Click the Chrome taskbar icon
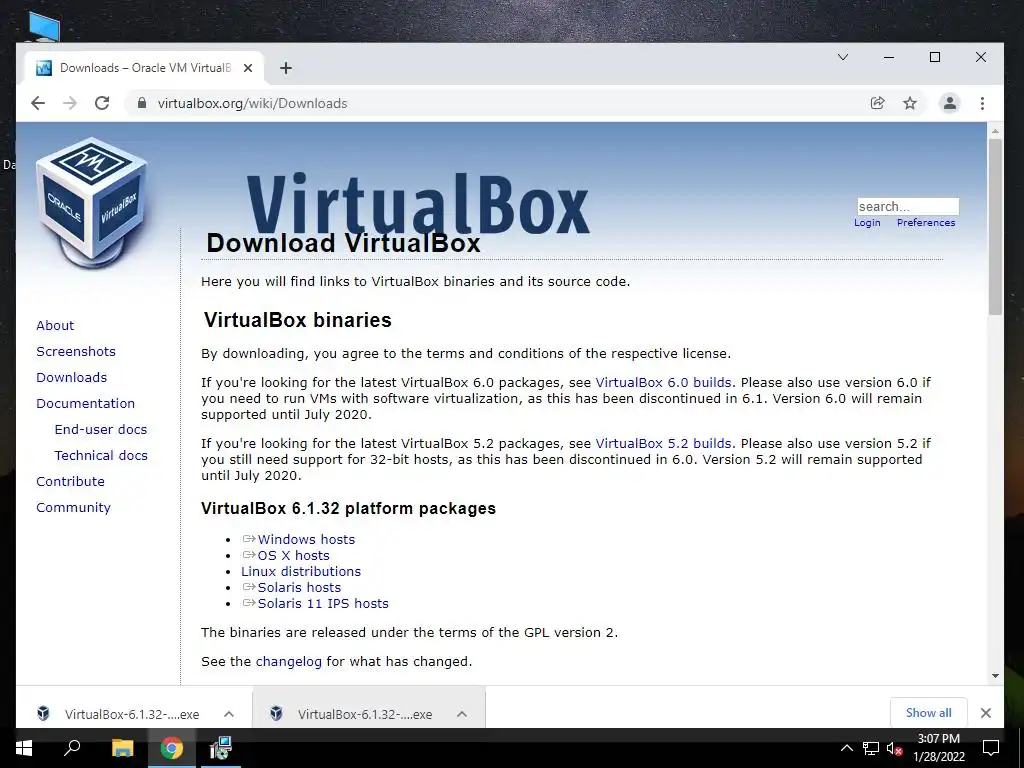This screenshot has width=1024, height=768. (x=172, y=748)
